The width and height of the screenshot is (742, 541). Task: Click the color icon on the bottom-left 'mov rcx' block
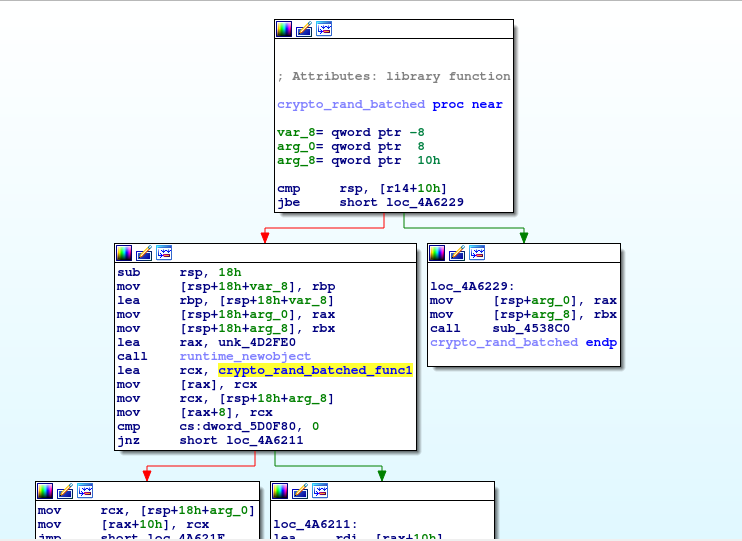[45, 491]
